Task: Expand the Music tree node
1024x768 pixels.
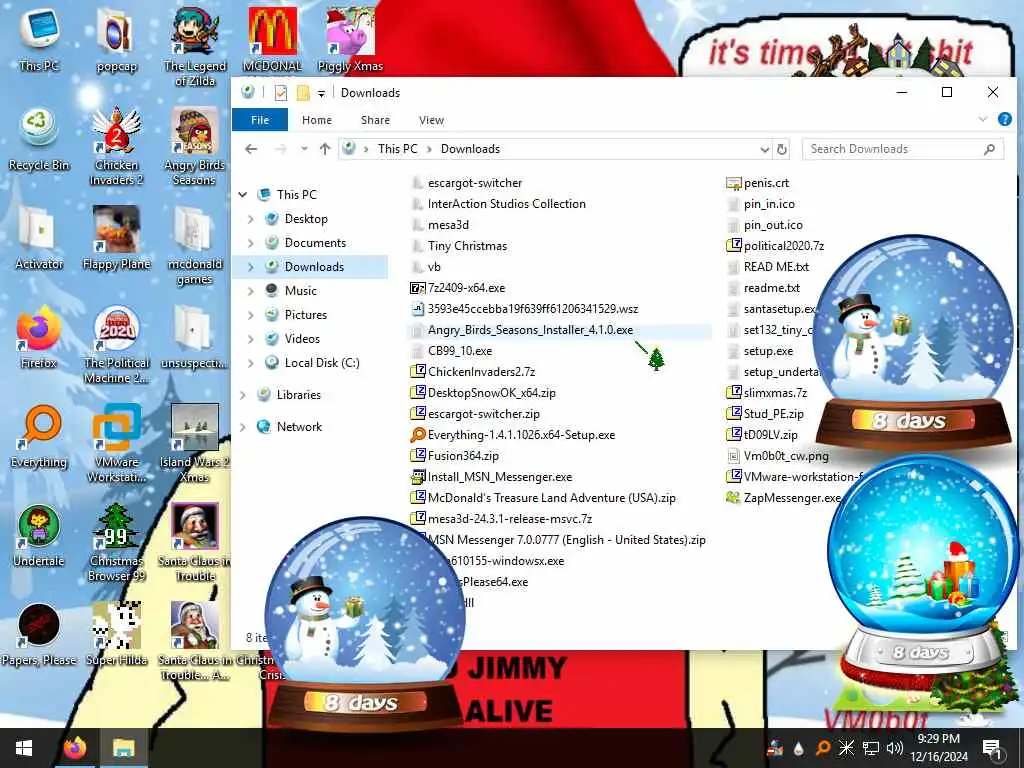Action: coord(251,291)
